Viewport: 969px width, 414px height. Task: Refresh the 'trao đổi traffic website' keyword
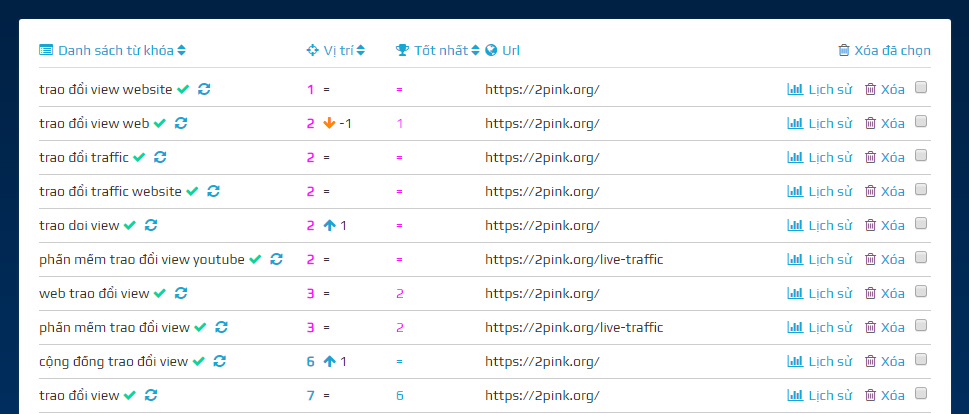(x=214, y=191)
